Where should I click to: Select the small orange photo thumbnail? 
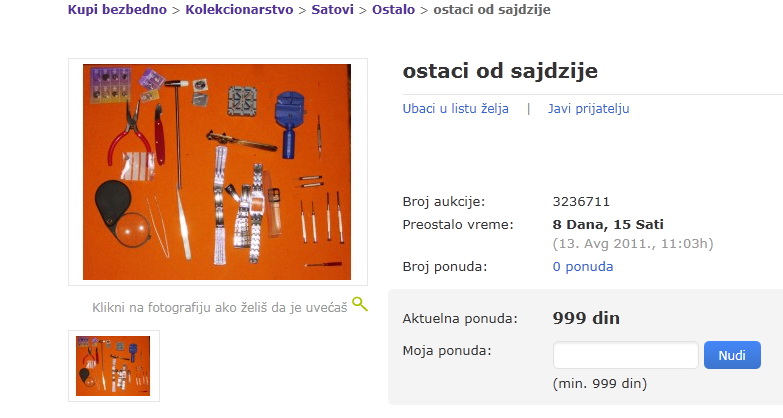113,366
